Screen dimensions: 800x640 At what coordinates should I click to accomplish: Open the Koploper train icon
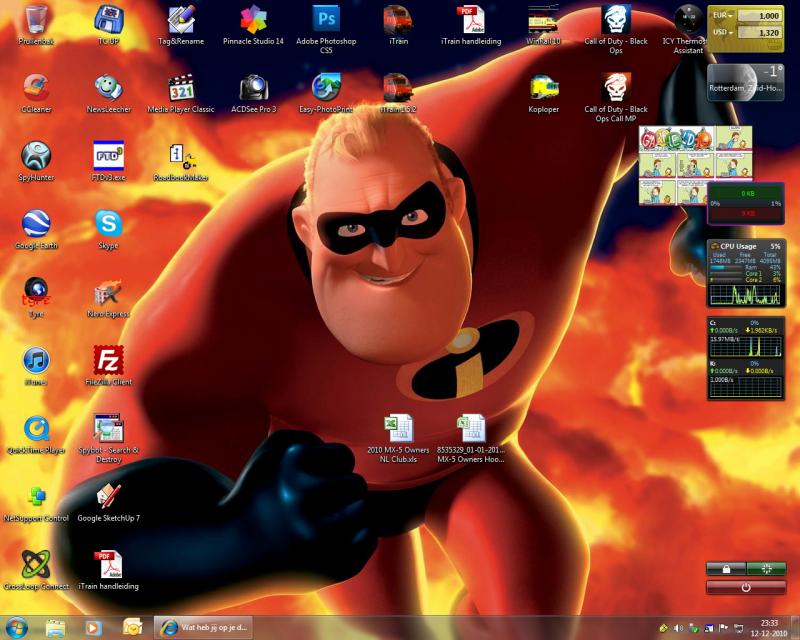pos(543,92)
